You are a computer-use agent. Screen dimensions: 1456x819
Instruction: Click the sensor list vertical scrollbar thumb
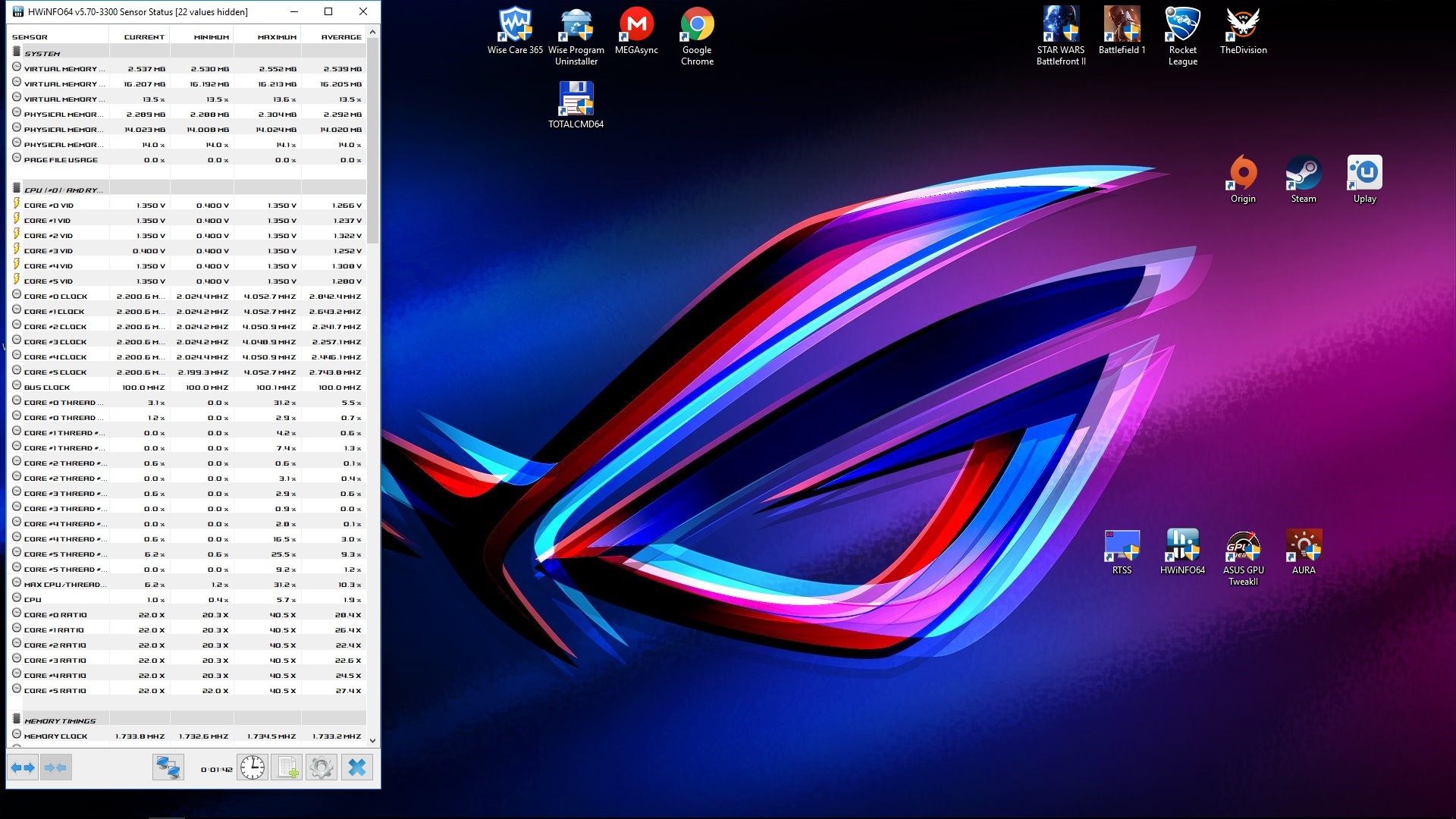tap(372, 140)
